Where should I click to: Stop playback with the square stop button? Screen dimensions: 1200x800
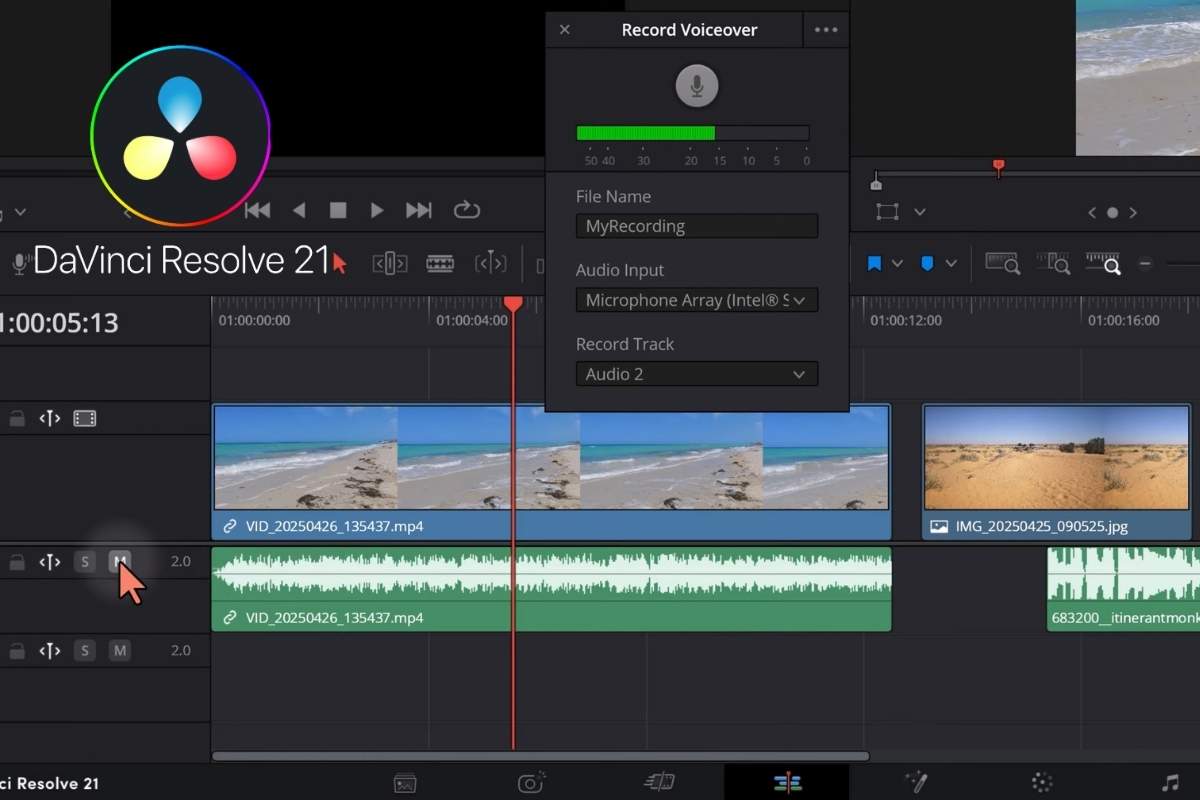(338, 210)
